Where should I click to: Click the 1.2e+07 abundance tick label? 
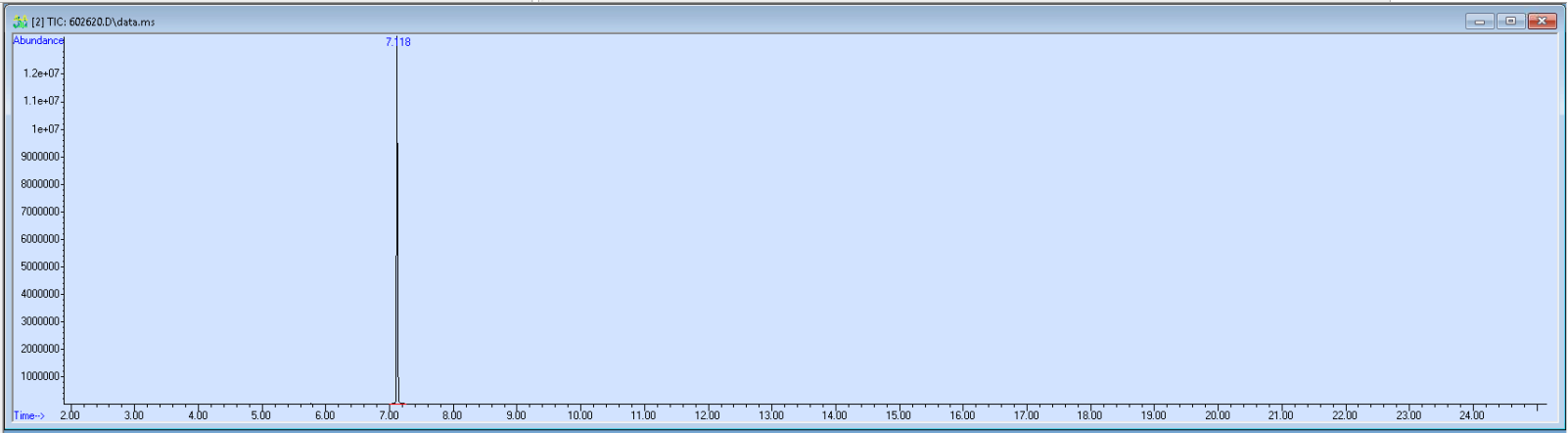(x=42, y=73)
